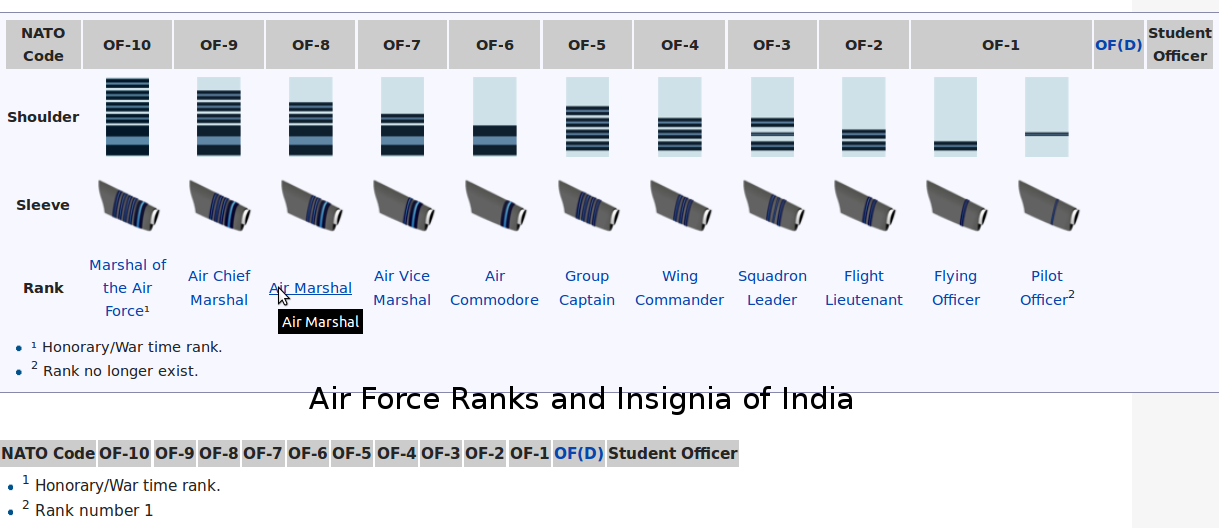Viewport: 1219px width, 528px height.
Task: Open the Group Captain rank link
Action: [x=587, y=288]
